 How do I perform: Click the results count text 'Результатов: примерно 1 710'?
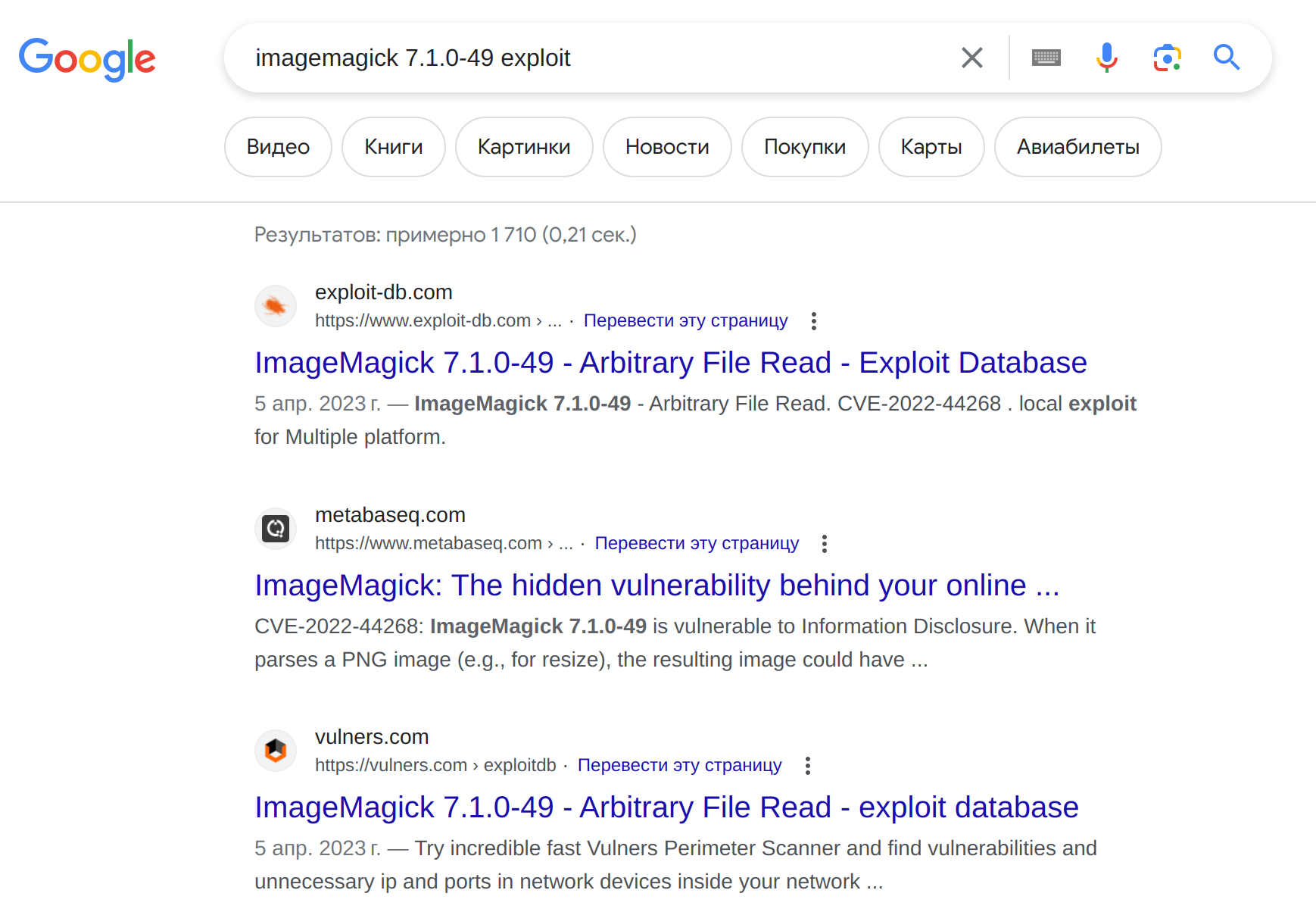445,235
